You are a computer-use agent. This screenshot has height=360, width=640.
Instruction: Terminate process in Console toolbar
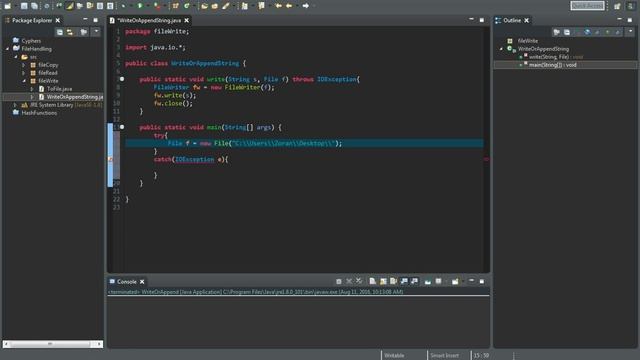pyautogui.click(x=338, y=281)
